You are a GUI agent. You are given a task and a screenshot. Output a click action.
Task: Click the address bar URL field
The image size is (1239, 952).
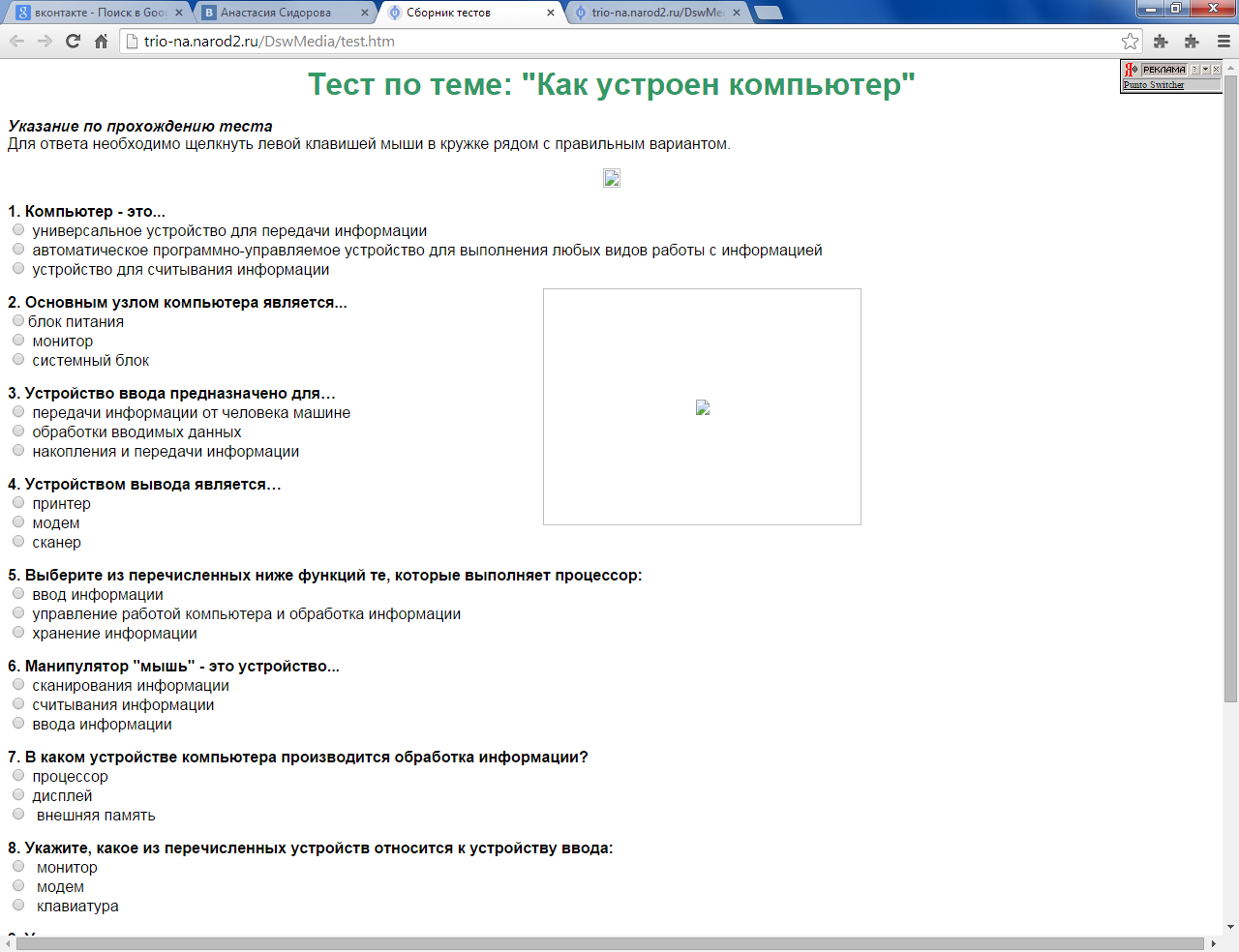[619, 41]
